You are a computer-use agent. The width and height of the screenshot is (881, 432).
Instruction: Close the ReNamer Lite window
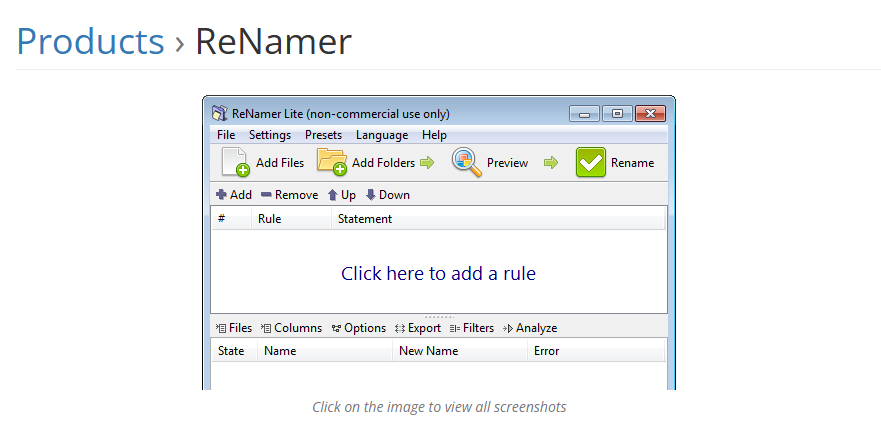tap(650, 113)
